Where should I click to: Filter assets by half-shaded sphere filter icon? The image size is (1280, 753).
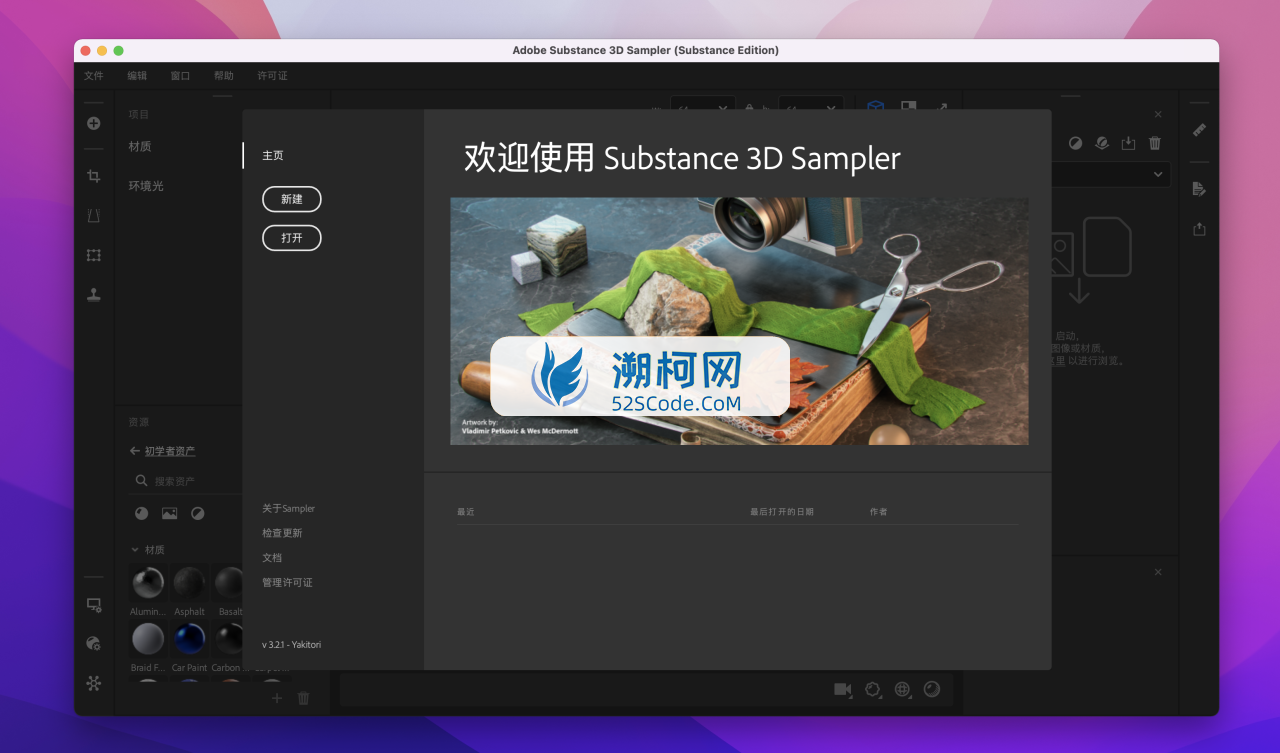[x=197, y=513]
